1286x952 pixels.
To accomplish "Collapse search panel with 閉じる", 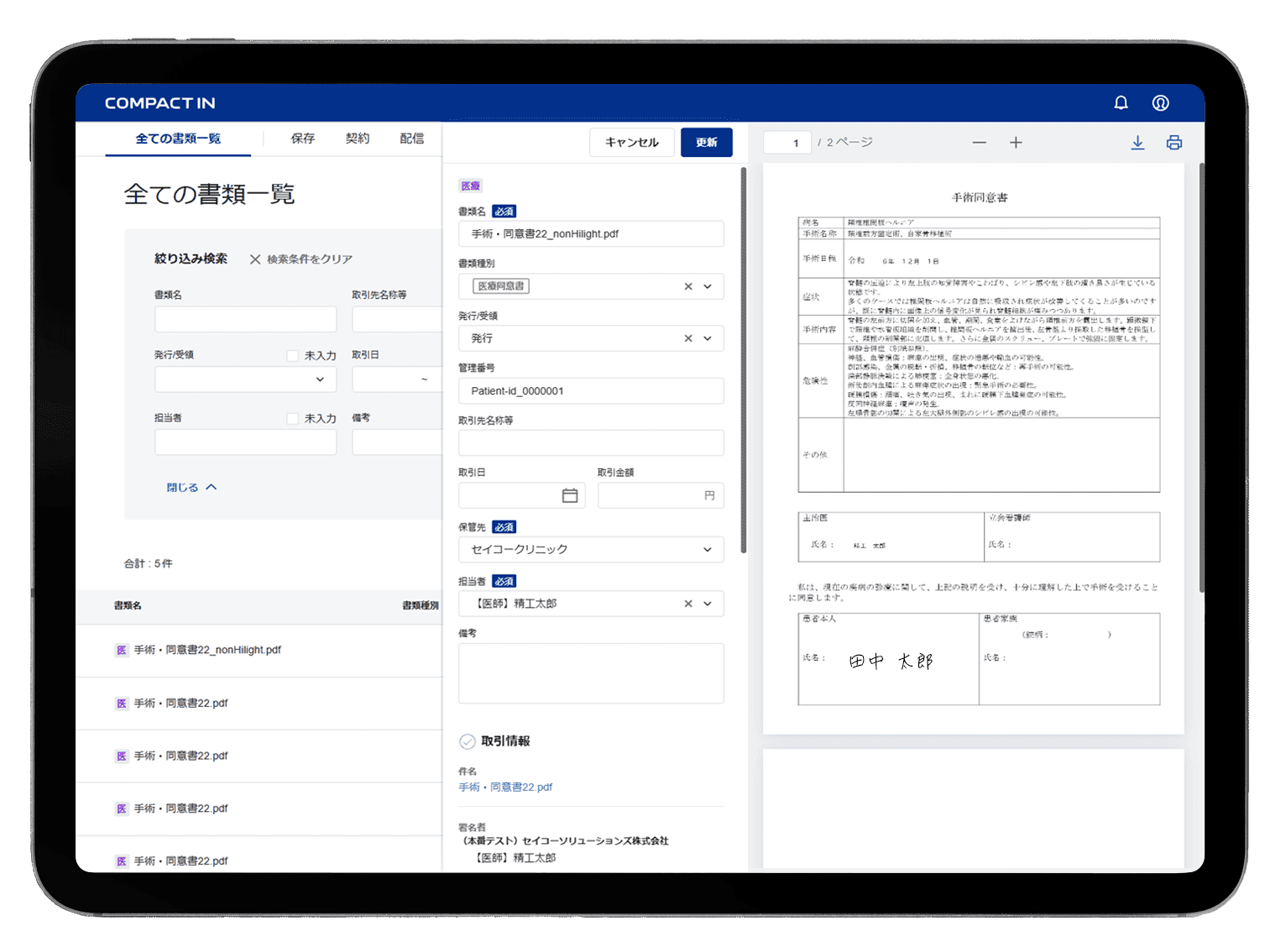I will [x=191, y=487].
